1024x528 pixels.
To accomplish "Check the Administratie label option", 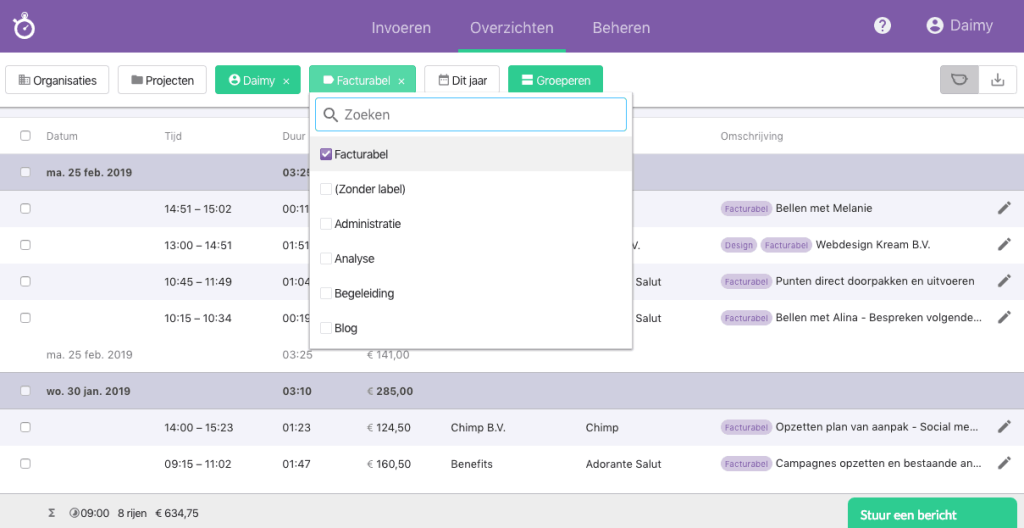I will coord(326,224).
